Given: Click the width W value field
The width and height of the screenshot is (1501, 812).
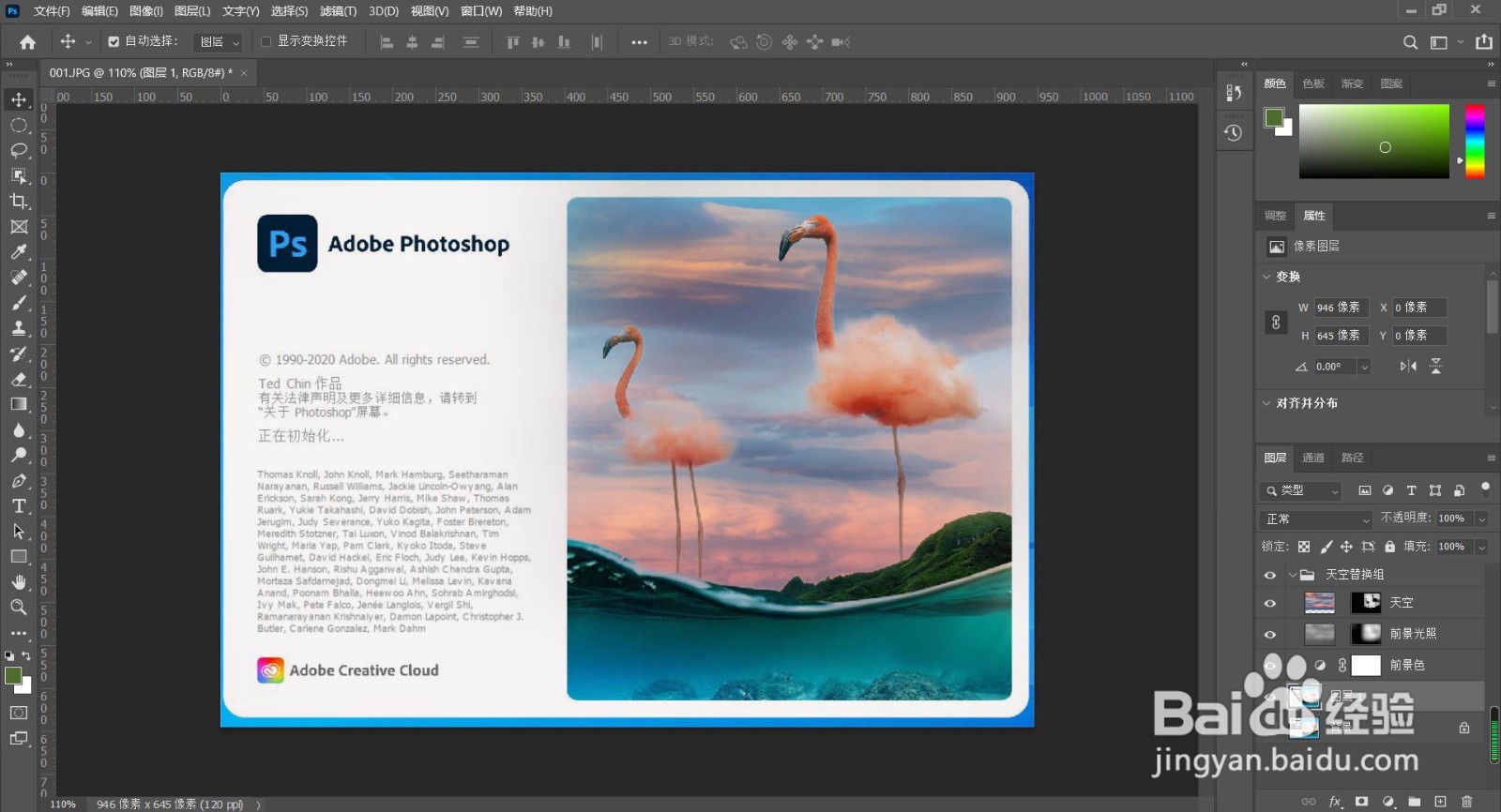Looking at the screenshot, I should (x=1341, y=308).
